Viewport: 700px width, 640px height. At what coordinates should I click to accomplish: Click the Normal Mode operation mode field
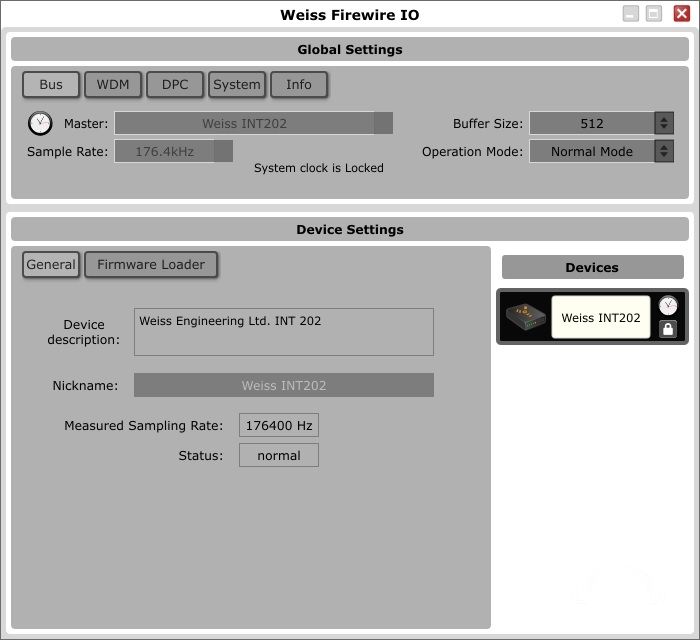coord(592,151)
